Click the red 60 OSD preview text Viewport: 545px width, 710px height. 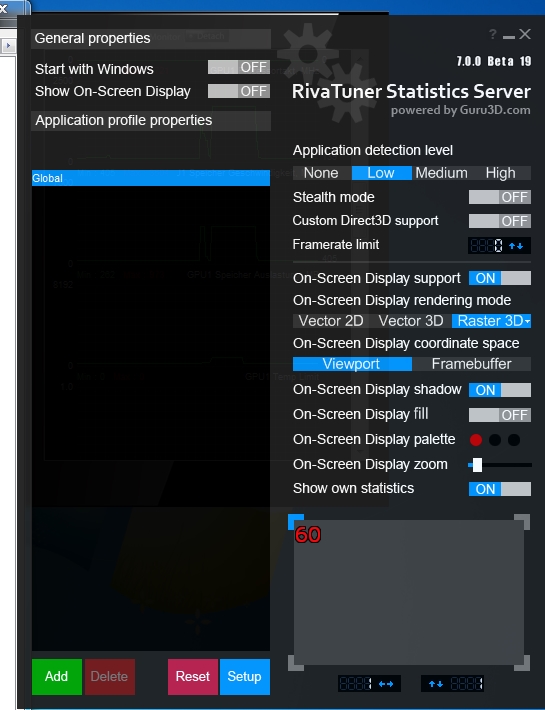308,535
